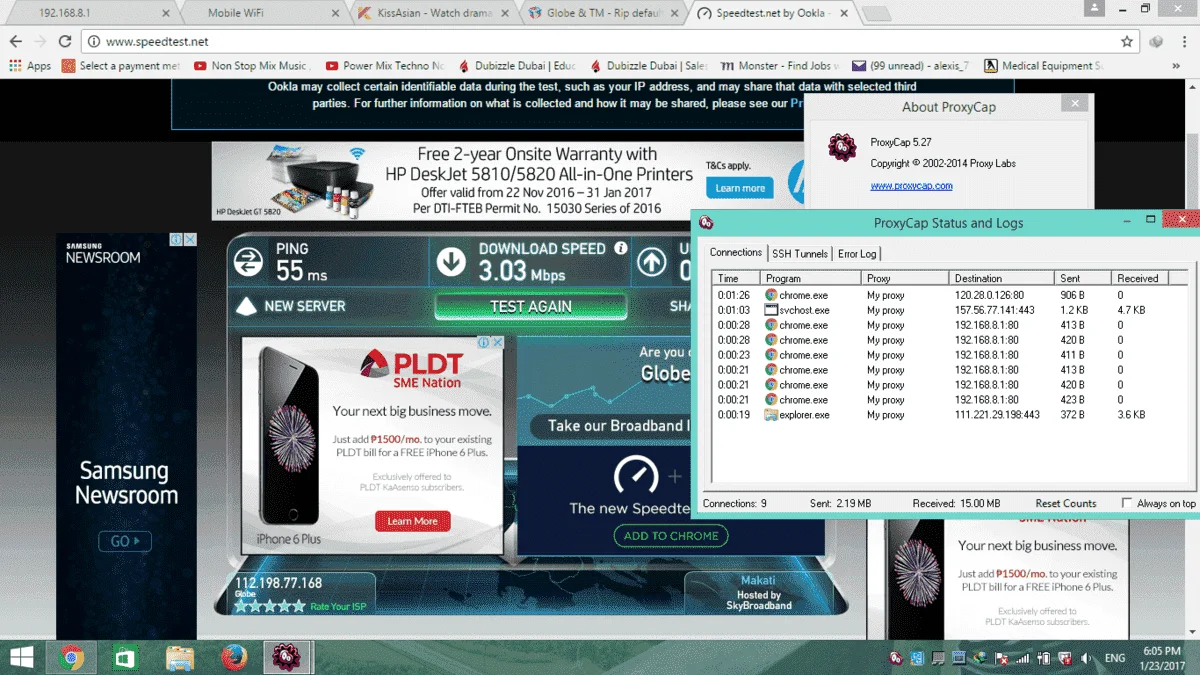The width and height of the screenshot is (1200, 675).
Task: Open File Explorer from the taskbar
Action: pyautogui.click(x=179, y=657)
